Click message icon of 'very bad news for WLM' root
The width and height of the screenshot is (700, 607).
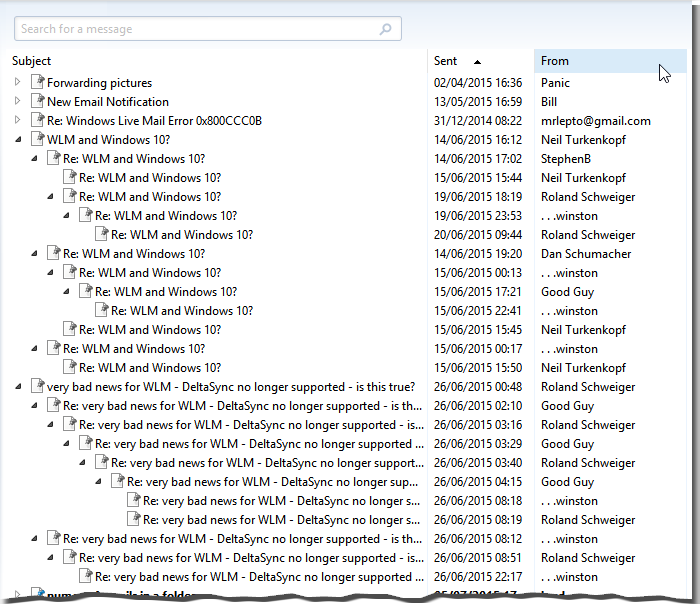point(38,386)
